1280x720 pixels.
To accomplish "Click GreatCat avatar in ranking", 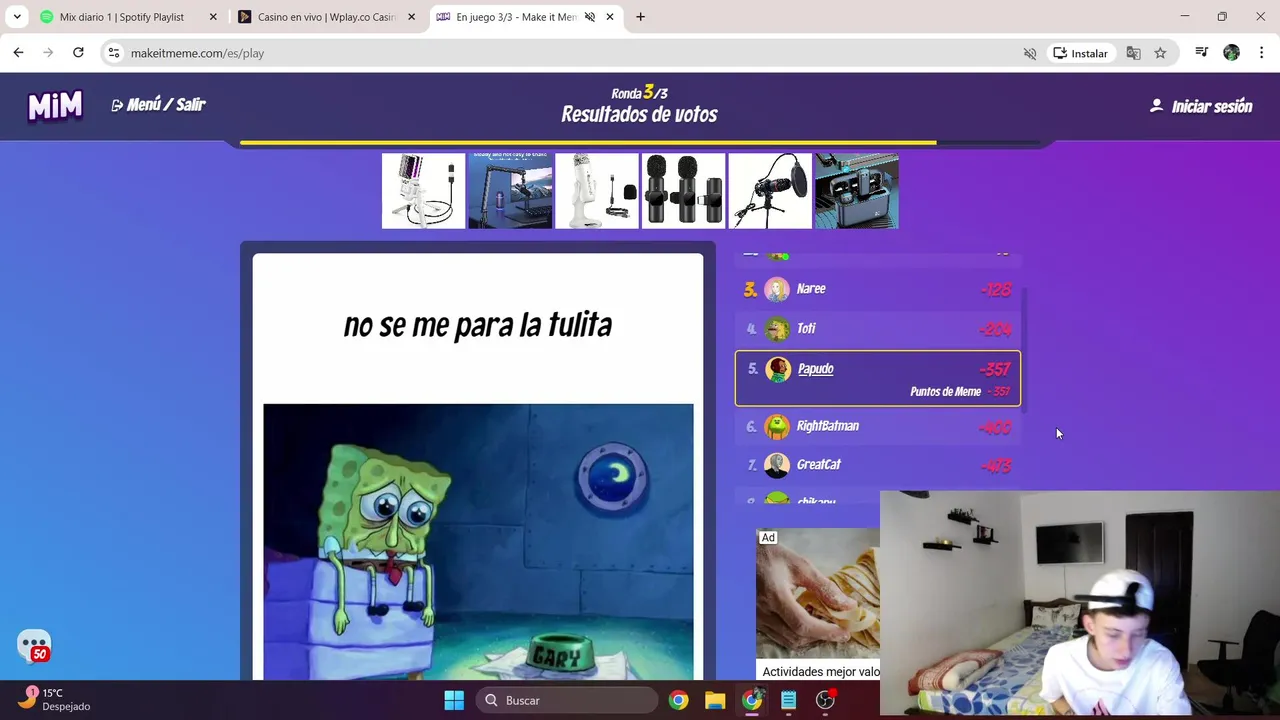I will (777, 465).
